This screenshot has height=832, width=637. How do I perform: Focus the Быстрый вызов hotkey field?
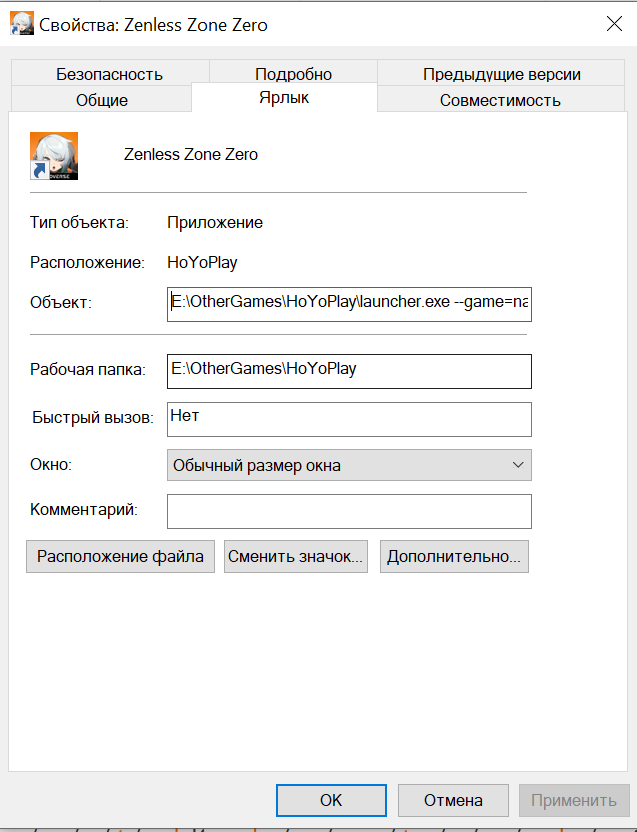349,419
